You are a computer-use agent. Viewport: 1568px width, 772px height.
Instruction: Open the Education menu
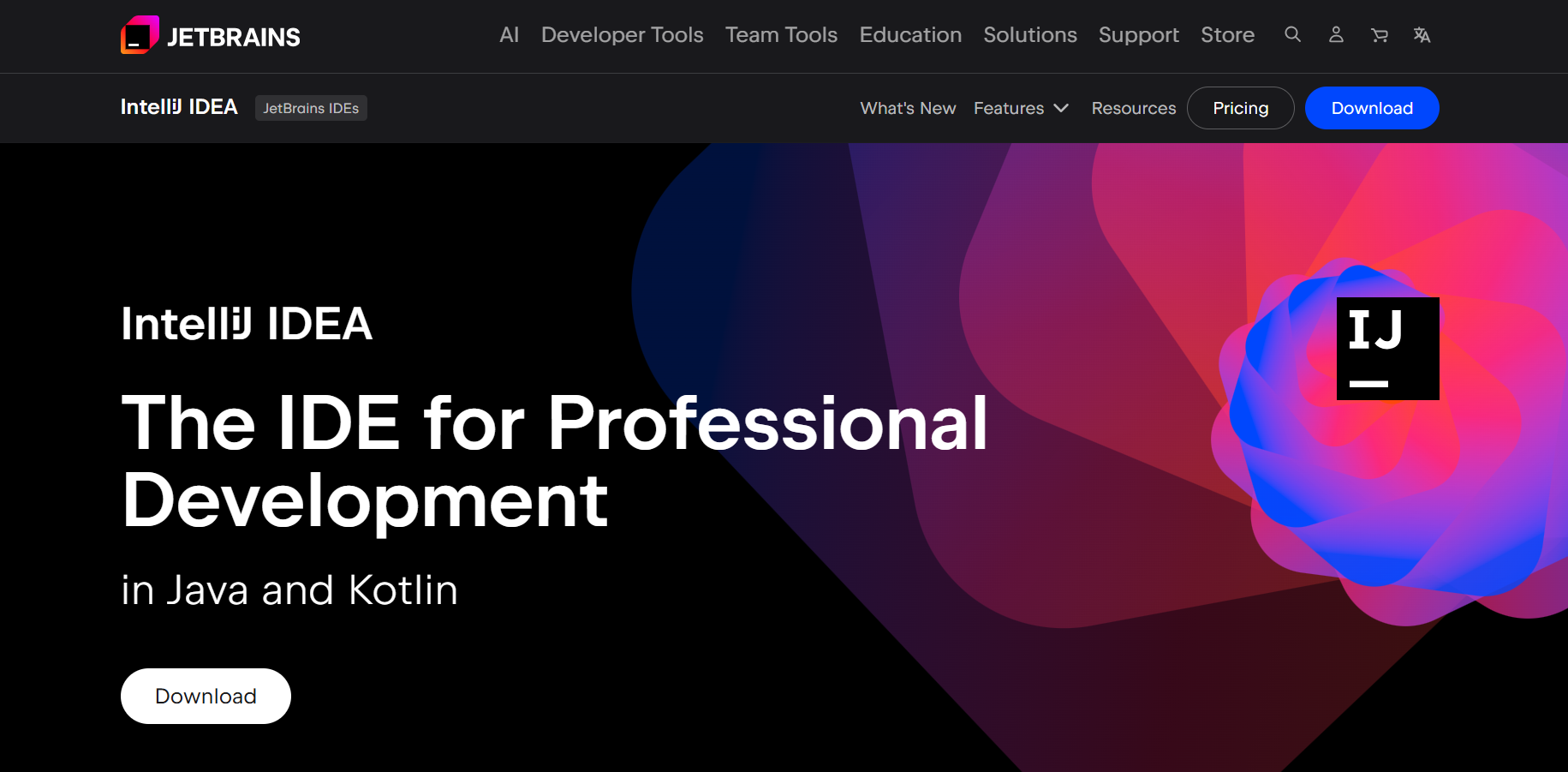coord(909,35)
